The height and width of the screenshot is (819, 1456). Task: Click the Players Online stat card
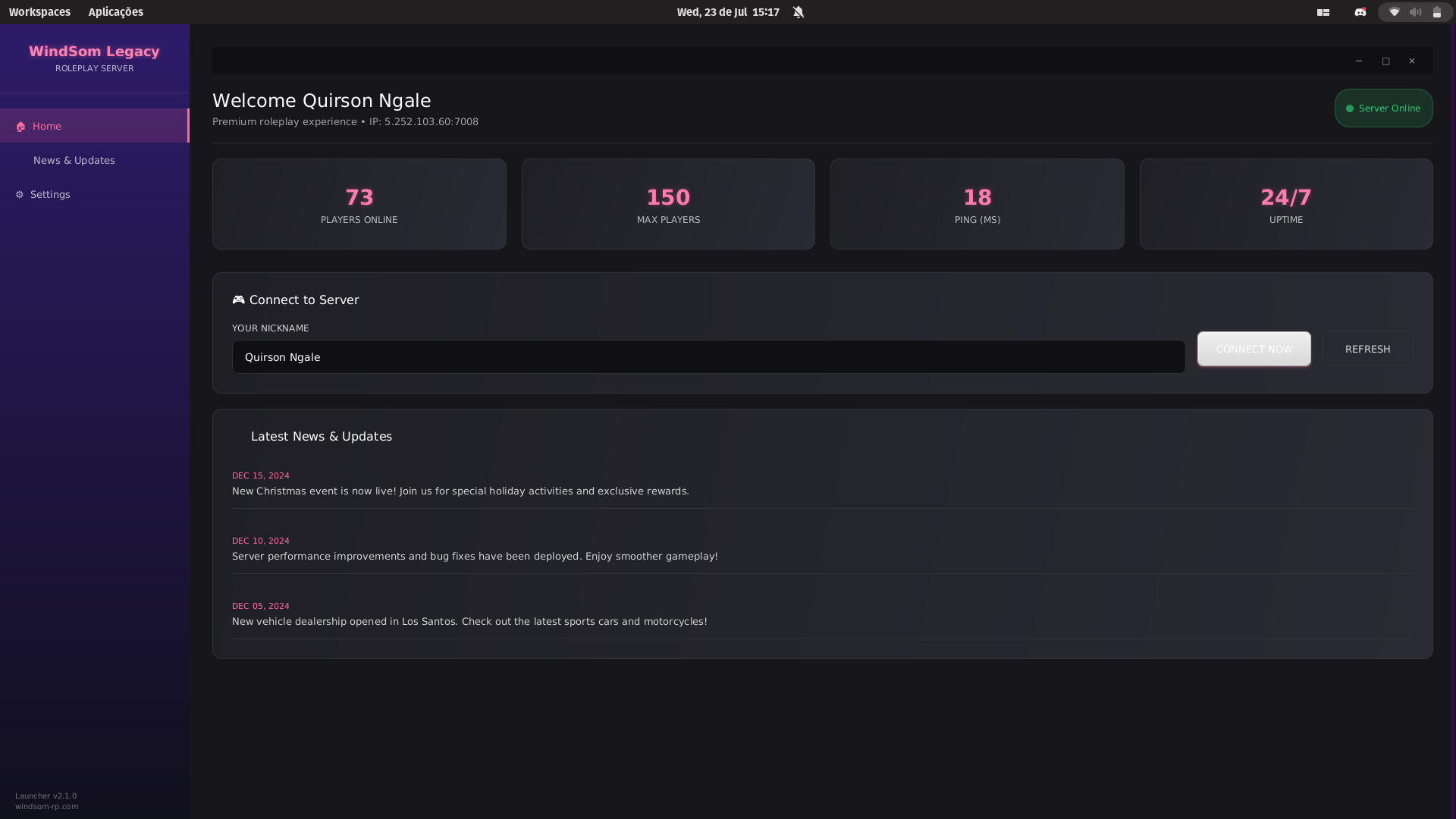[359, 204]
